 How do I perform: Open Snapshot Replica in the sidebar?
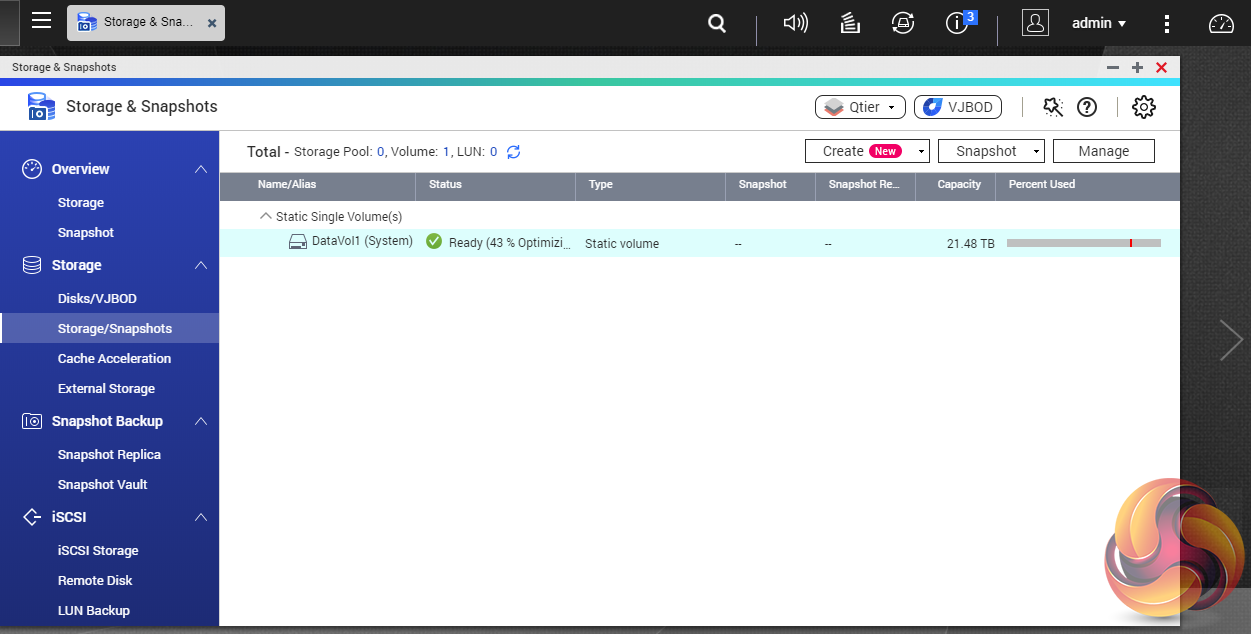point(109,455)
